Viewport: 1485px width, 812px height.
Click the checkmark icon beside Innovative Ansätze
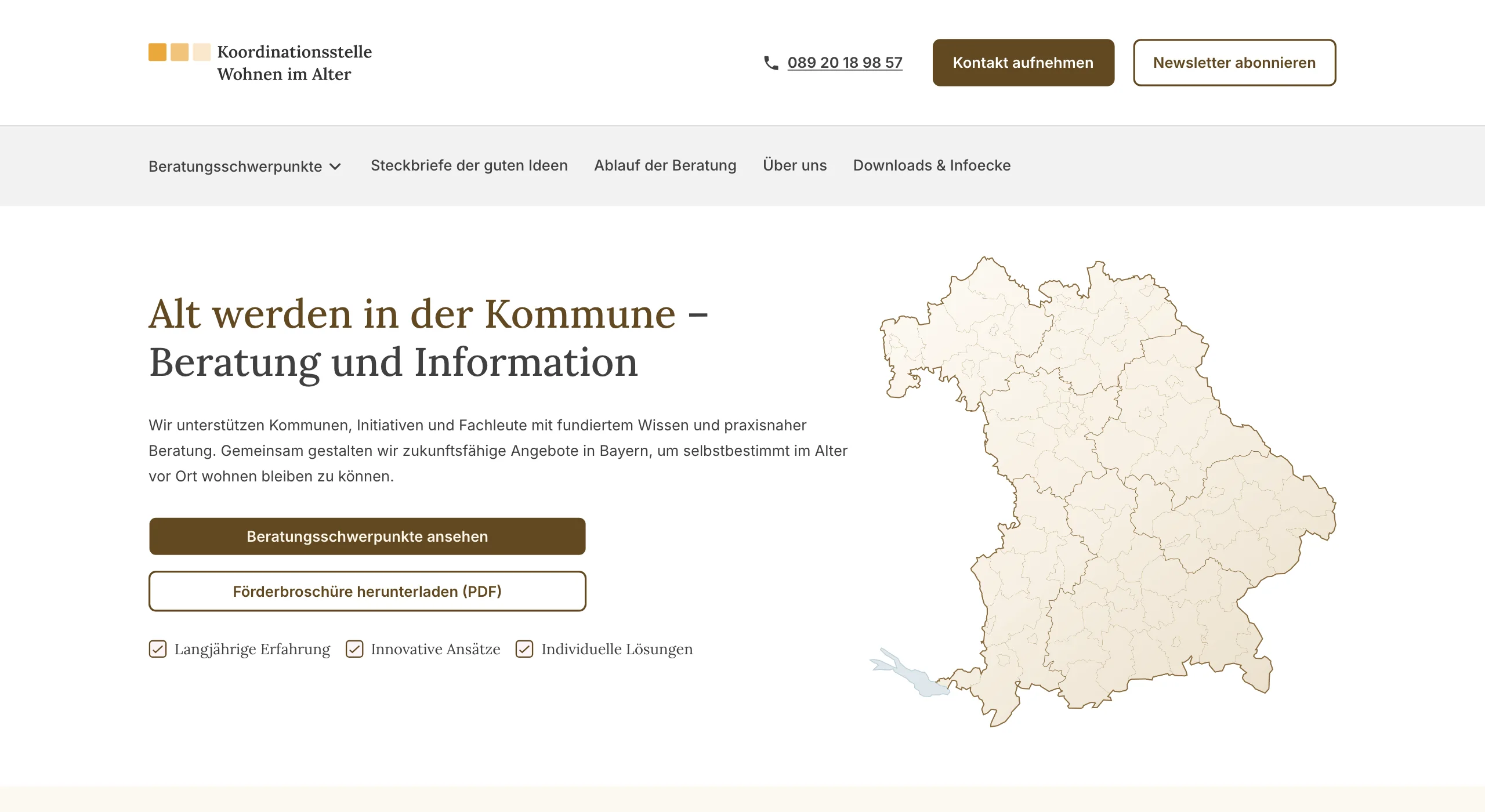(354, 649)
